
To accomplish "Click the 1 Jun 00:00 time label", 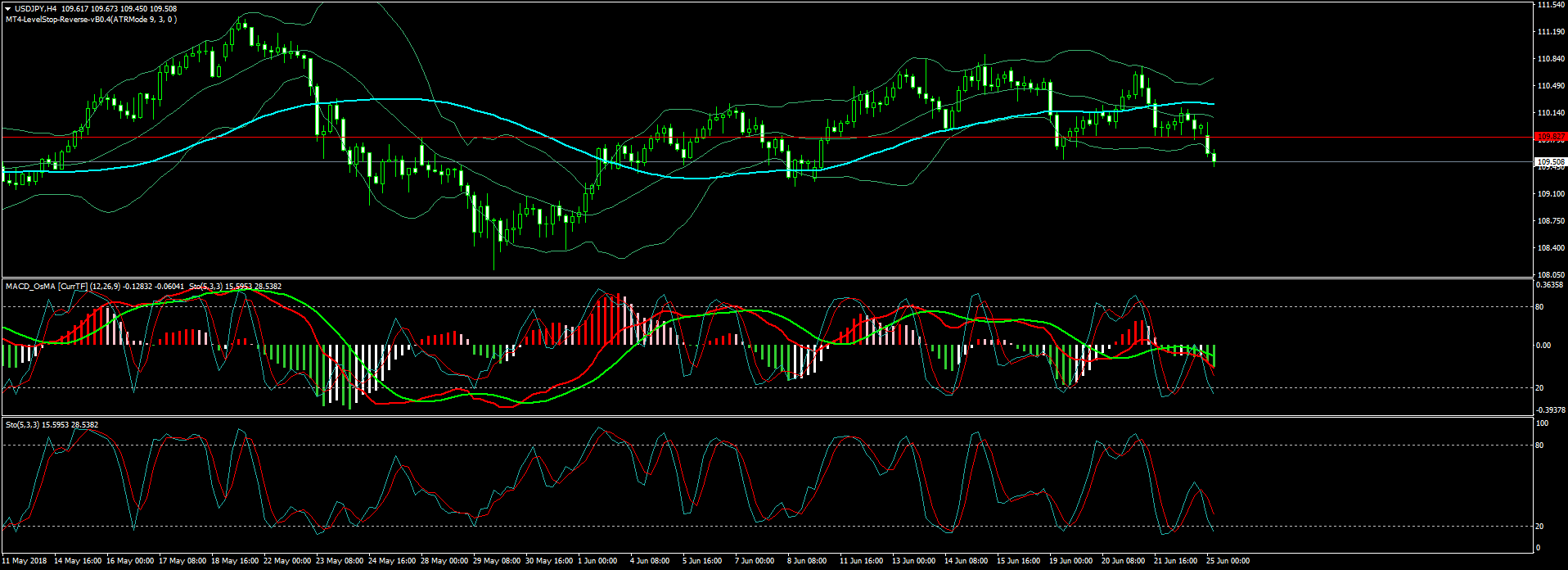I will point(598,561).
